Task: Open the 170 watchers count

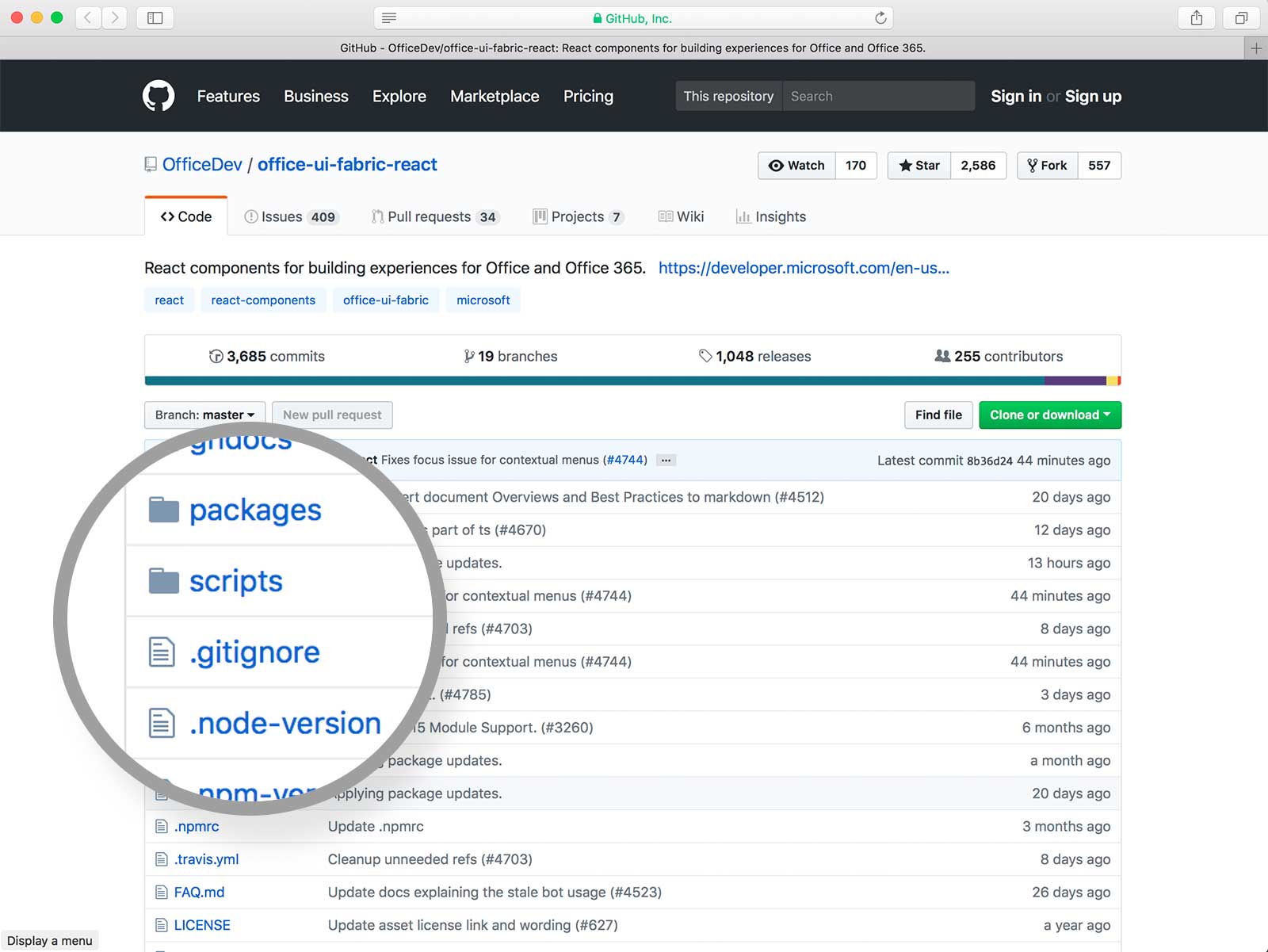Action: (x=856, y=166)
